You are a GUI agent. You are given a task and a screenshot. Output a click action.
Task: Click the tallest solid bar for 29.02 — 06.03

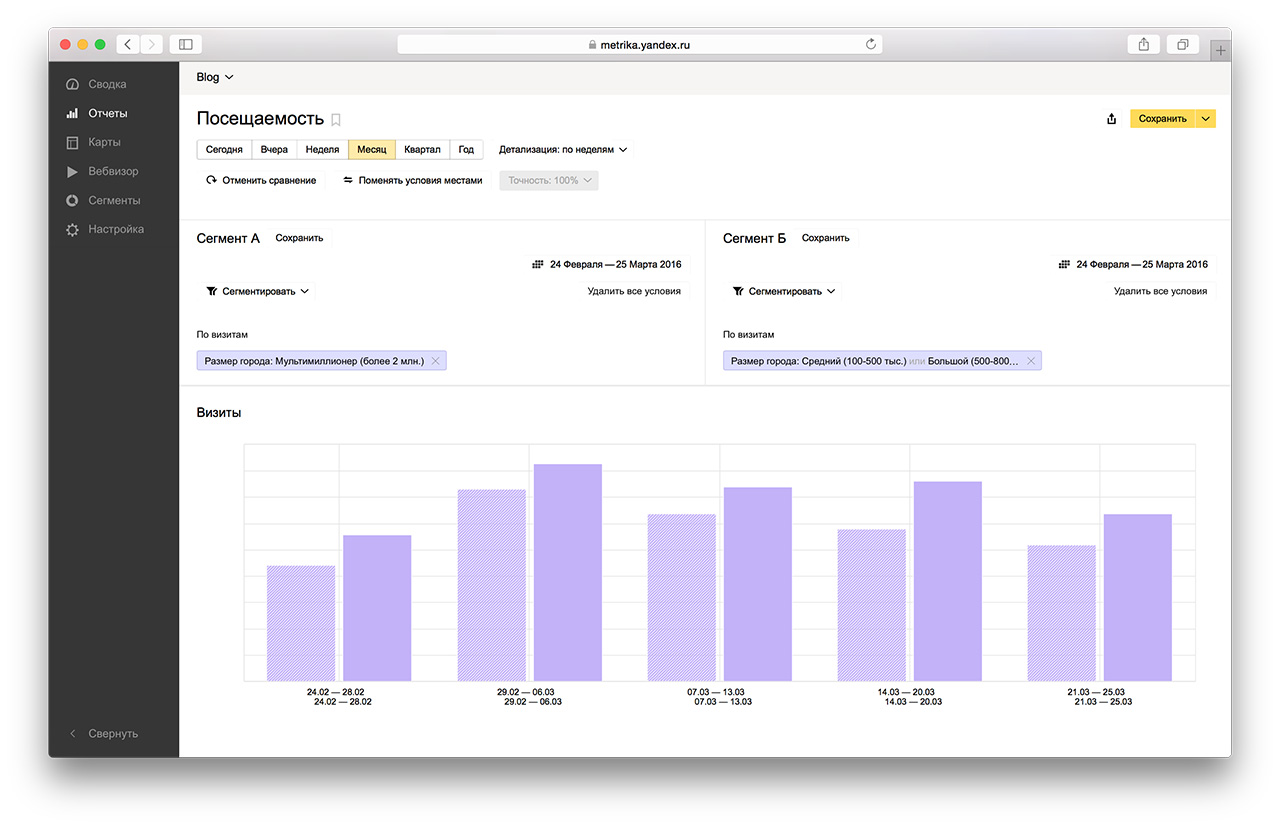pyautogui.click(x=567, y=572)
